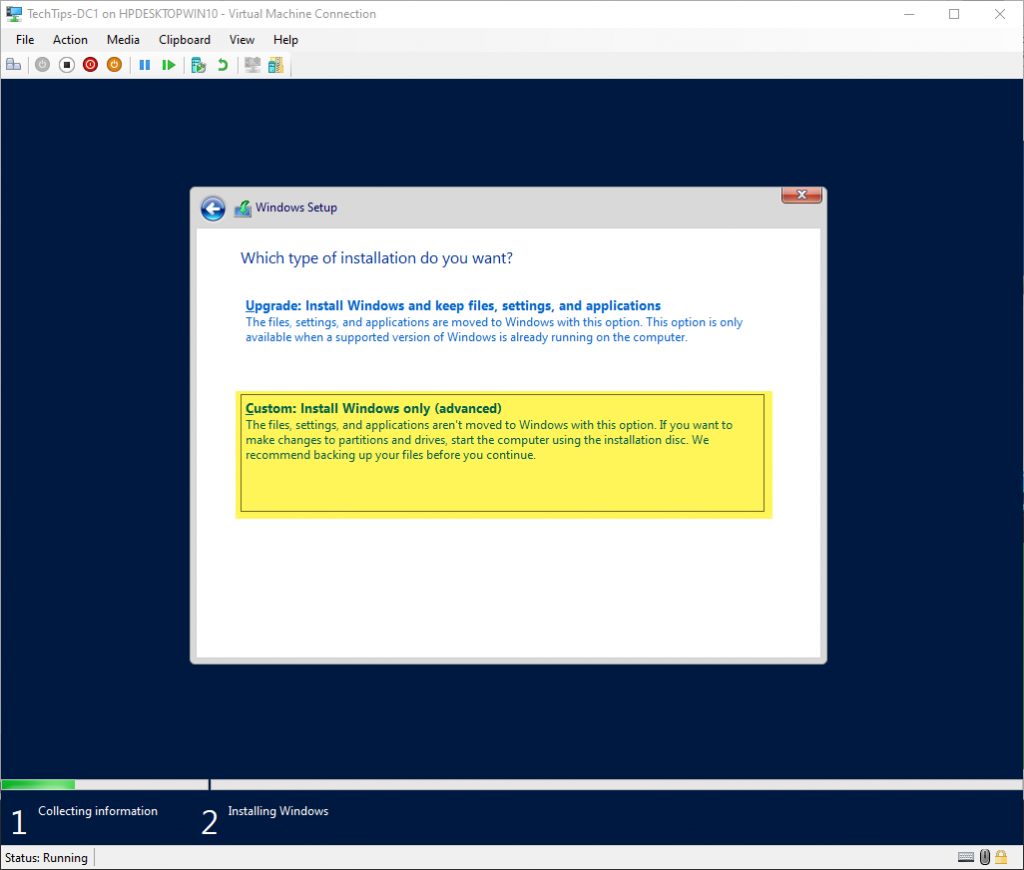Open the View menu
The height and width of the screenshot is (870, 1024).
(x=242, y=40)
